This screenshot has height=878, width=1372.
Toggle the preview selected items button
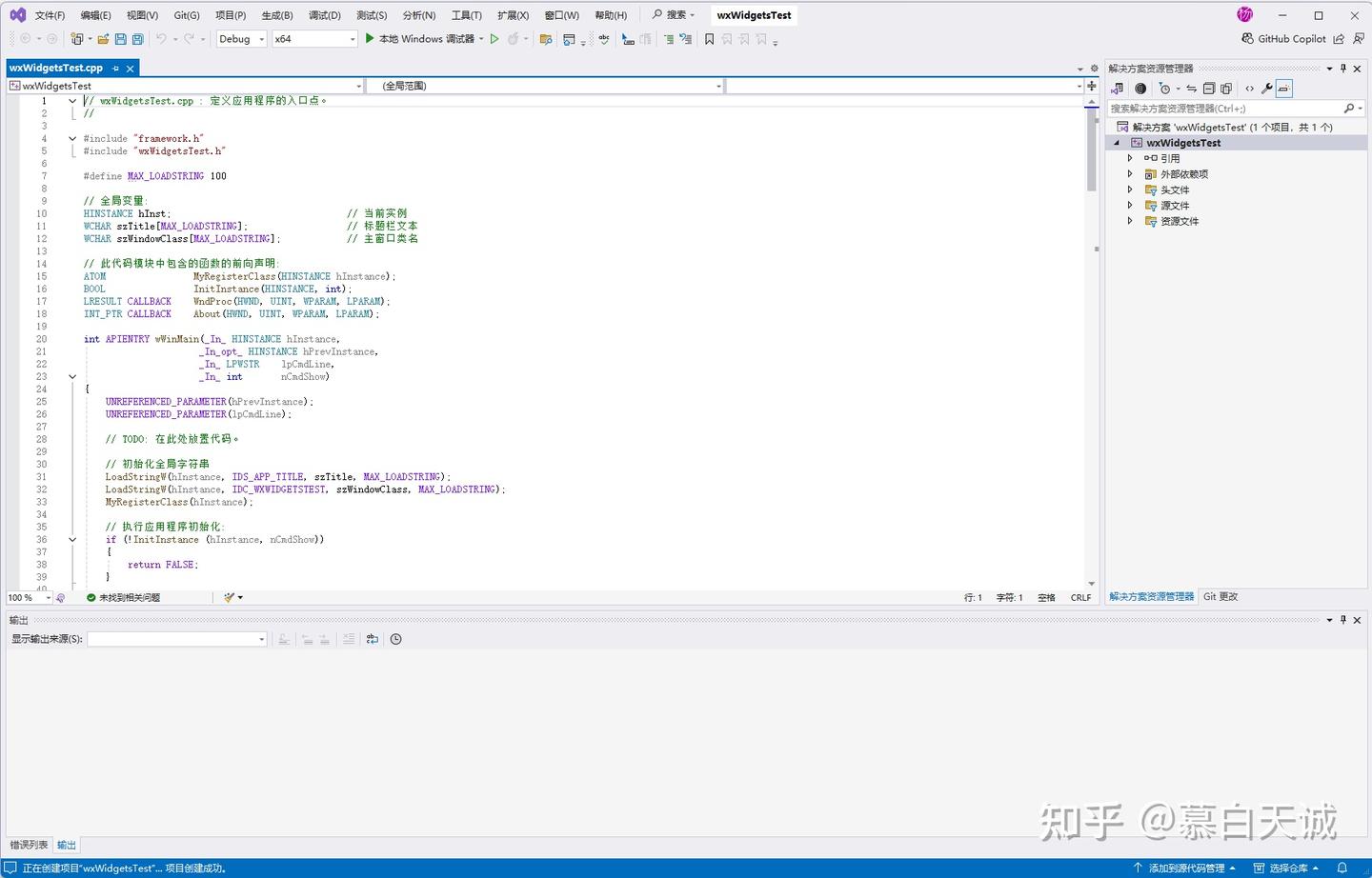click(x=1284, y=89)
